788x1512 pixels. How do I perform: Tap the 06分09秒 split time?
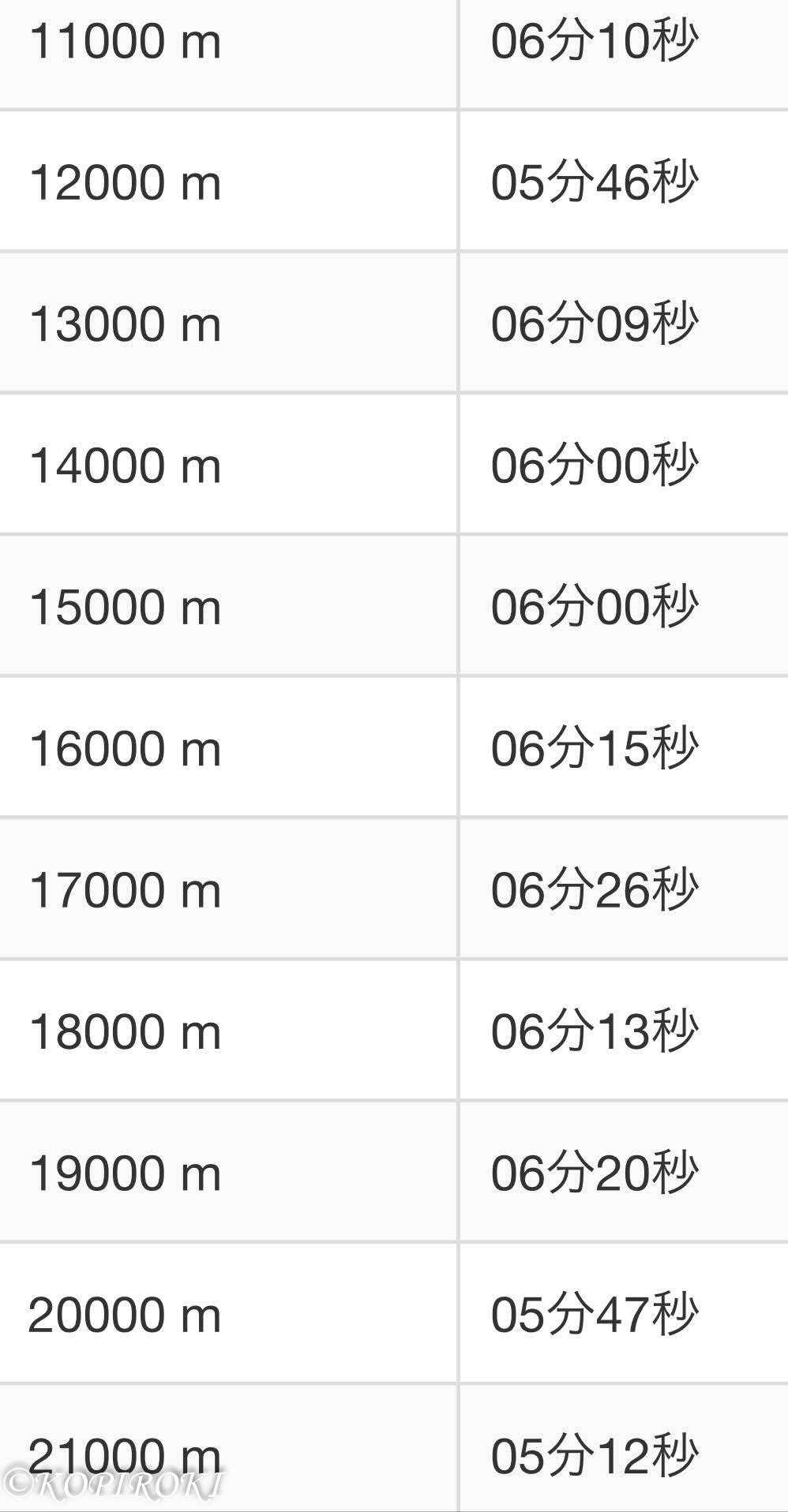(594, 324)
